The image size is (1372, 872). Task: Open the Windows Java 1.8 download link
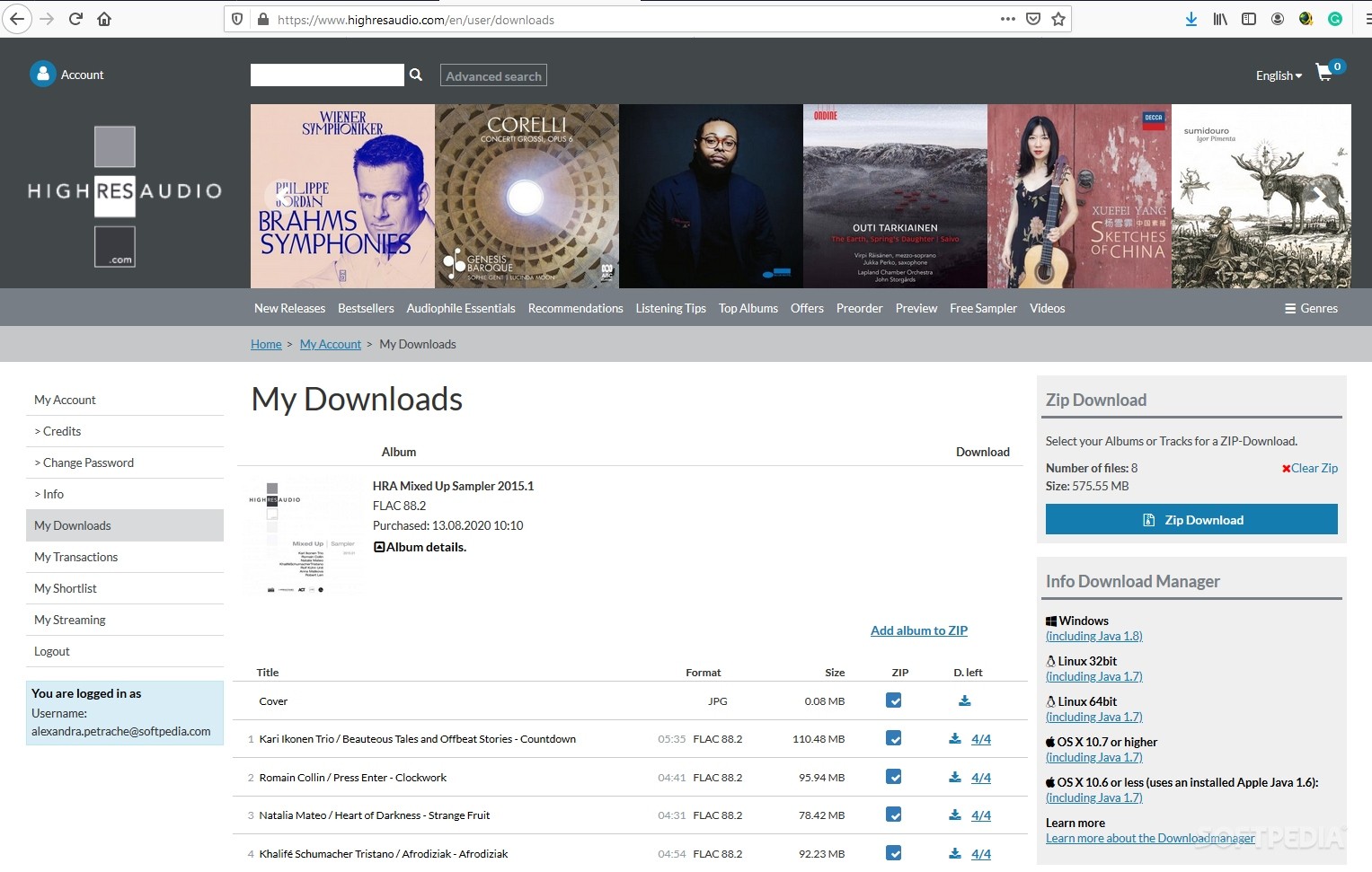1093,636
